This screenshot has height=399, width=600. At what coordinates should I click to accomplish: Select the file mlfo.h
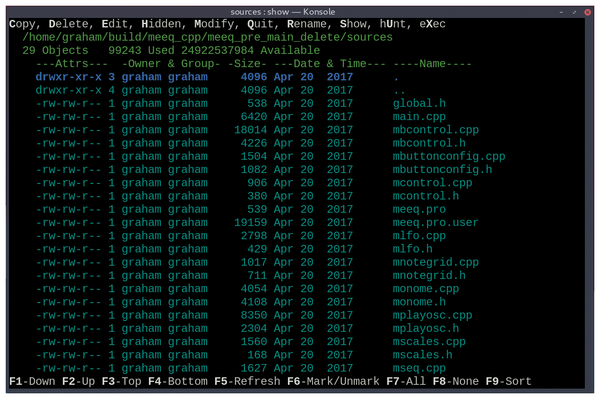(412, 249)
